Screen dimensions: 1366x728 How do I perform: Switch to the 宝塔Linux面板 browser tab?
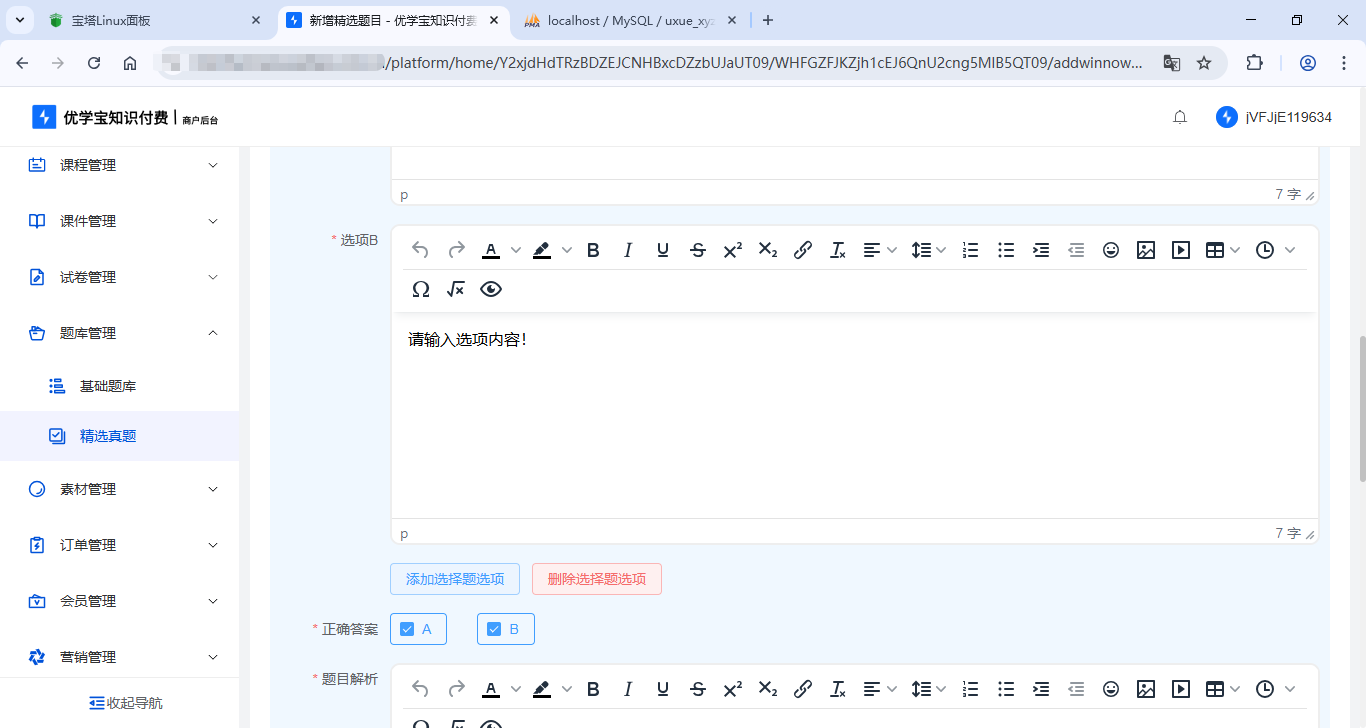pyautogui.click(x=150, y=20)
